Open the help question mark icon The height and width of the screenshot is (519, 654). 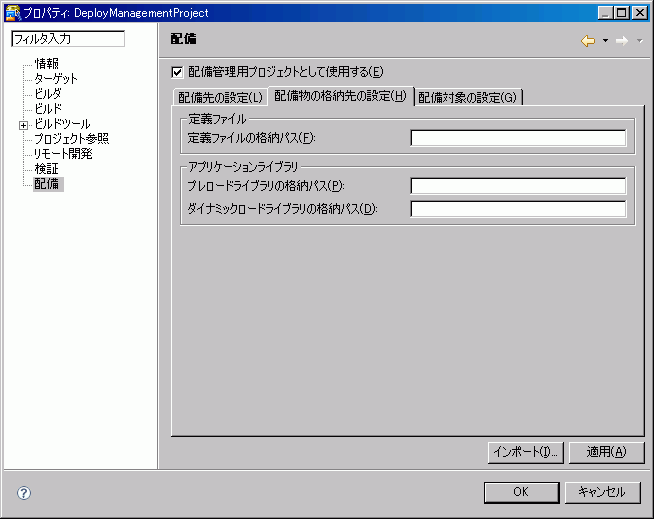pos(24,493)
